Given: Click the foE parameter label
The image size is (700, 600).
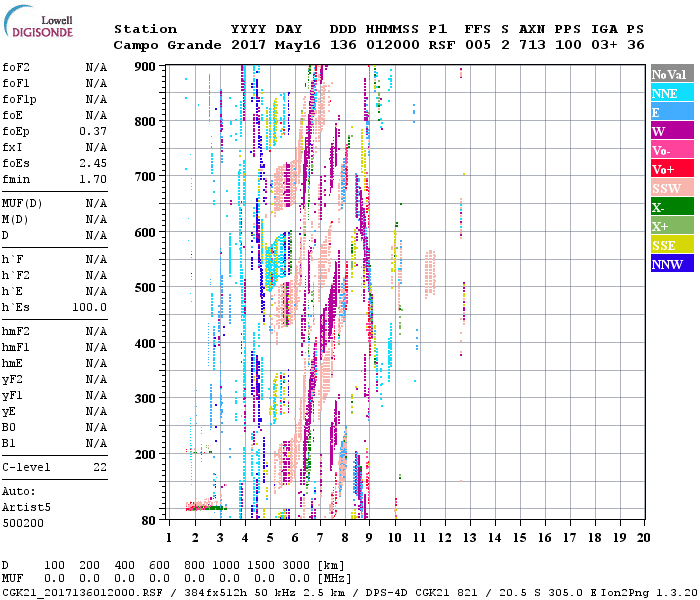Looking at the screenshot, I should click(12, 116).
